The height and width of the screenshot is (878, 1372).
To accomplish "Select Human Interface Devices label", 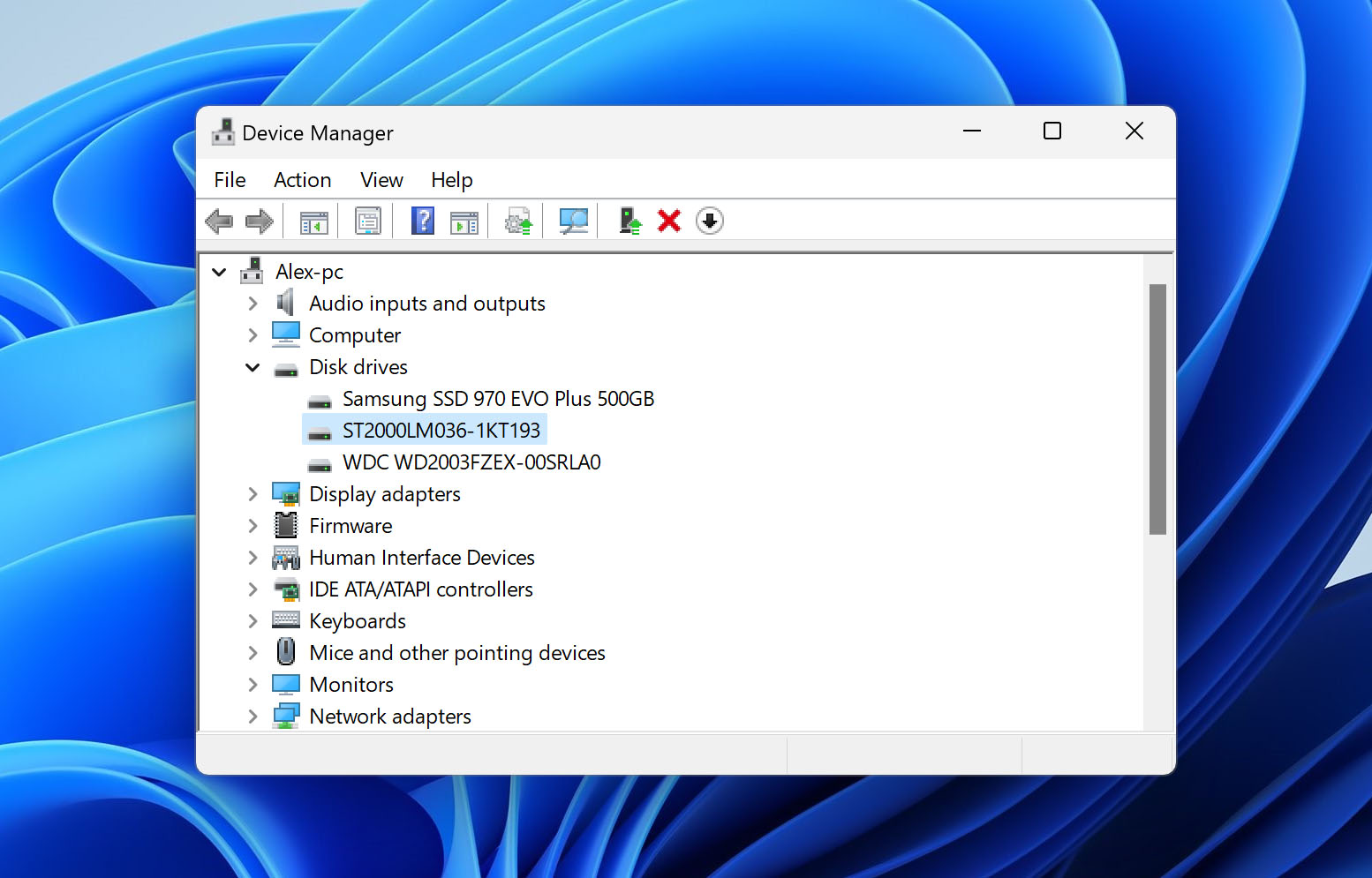I will (422, 558).
